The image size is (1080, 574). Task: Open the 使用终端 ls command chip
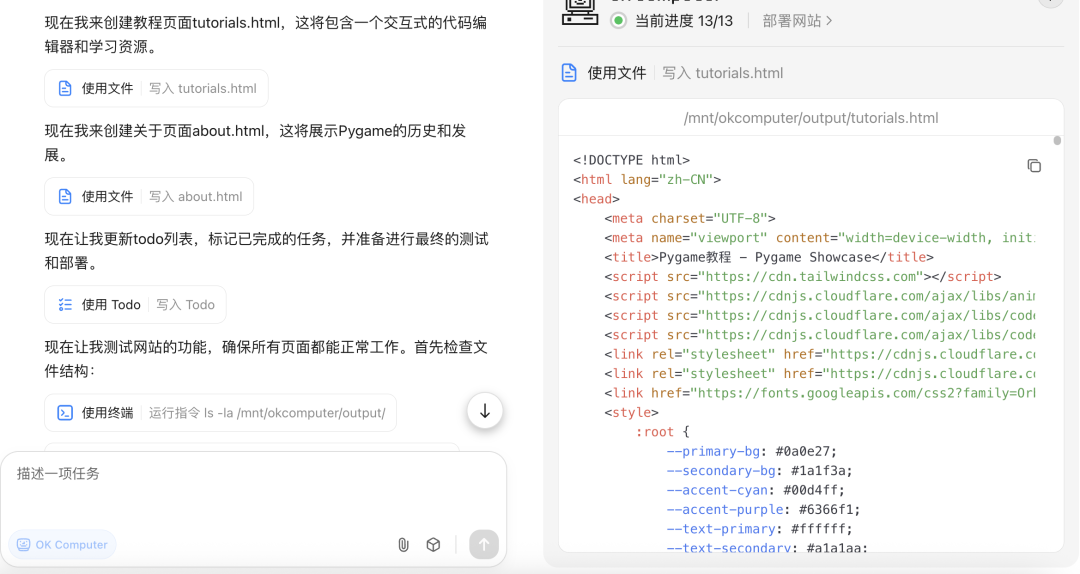(x=220, y=413)
